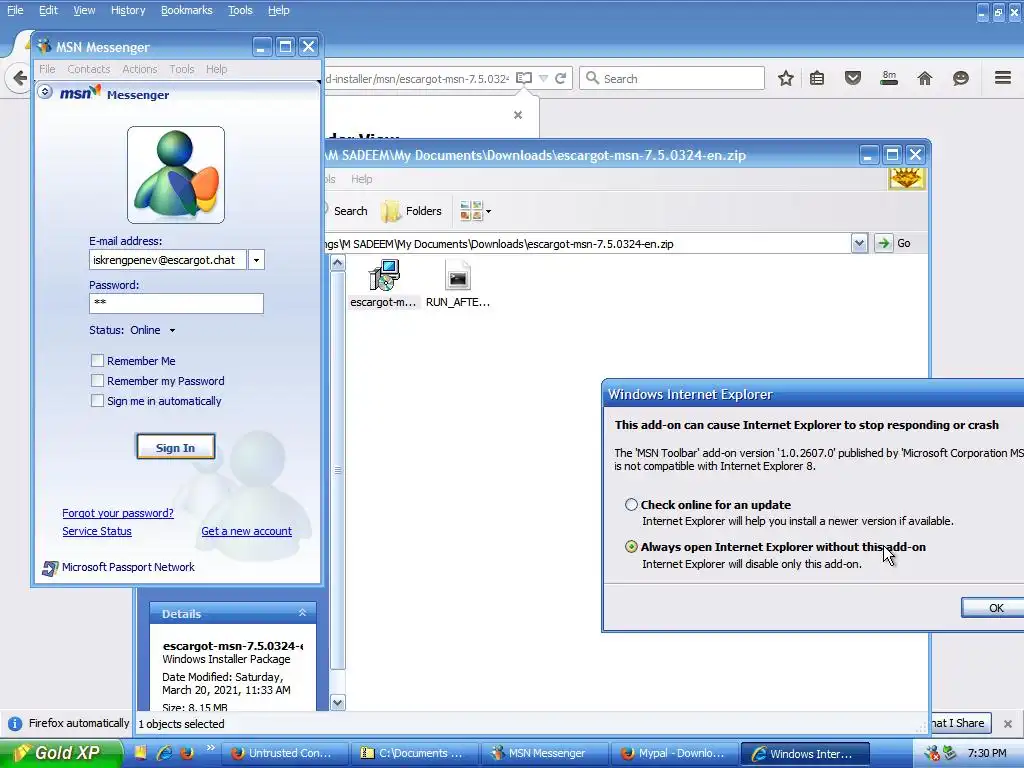Open Firefox File menu

(x=15, y=10)
